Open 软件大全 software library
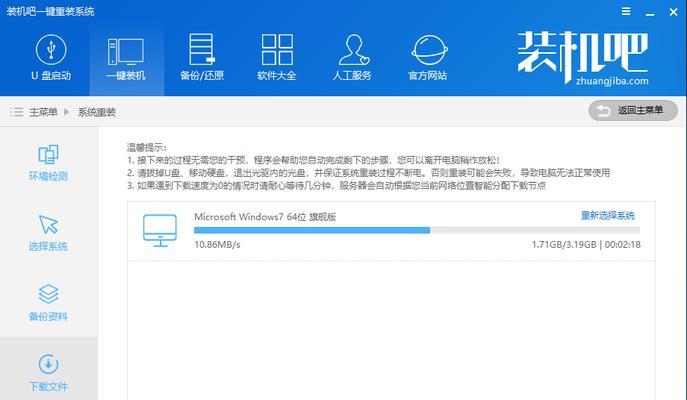 pyautogui.click(x=276, y=58)
